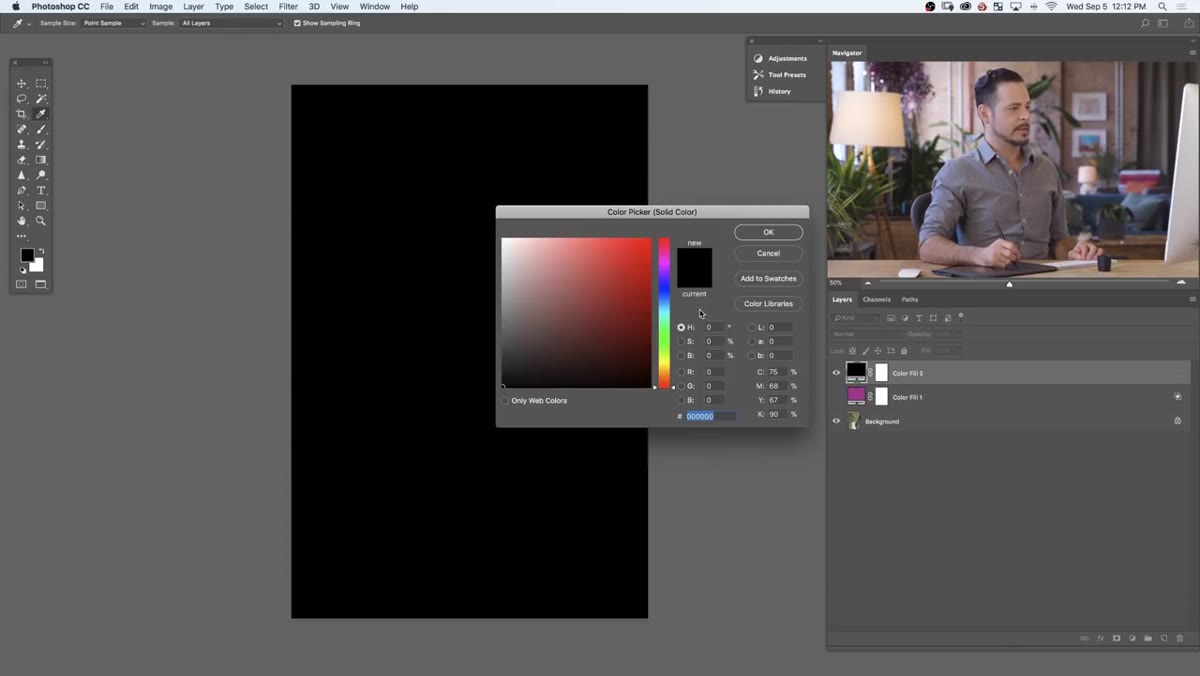Toggle Show Sampling Ring checkbox
The width and height of the screenshot is (1200, 676).
297,23
